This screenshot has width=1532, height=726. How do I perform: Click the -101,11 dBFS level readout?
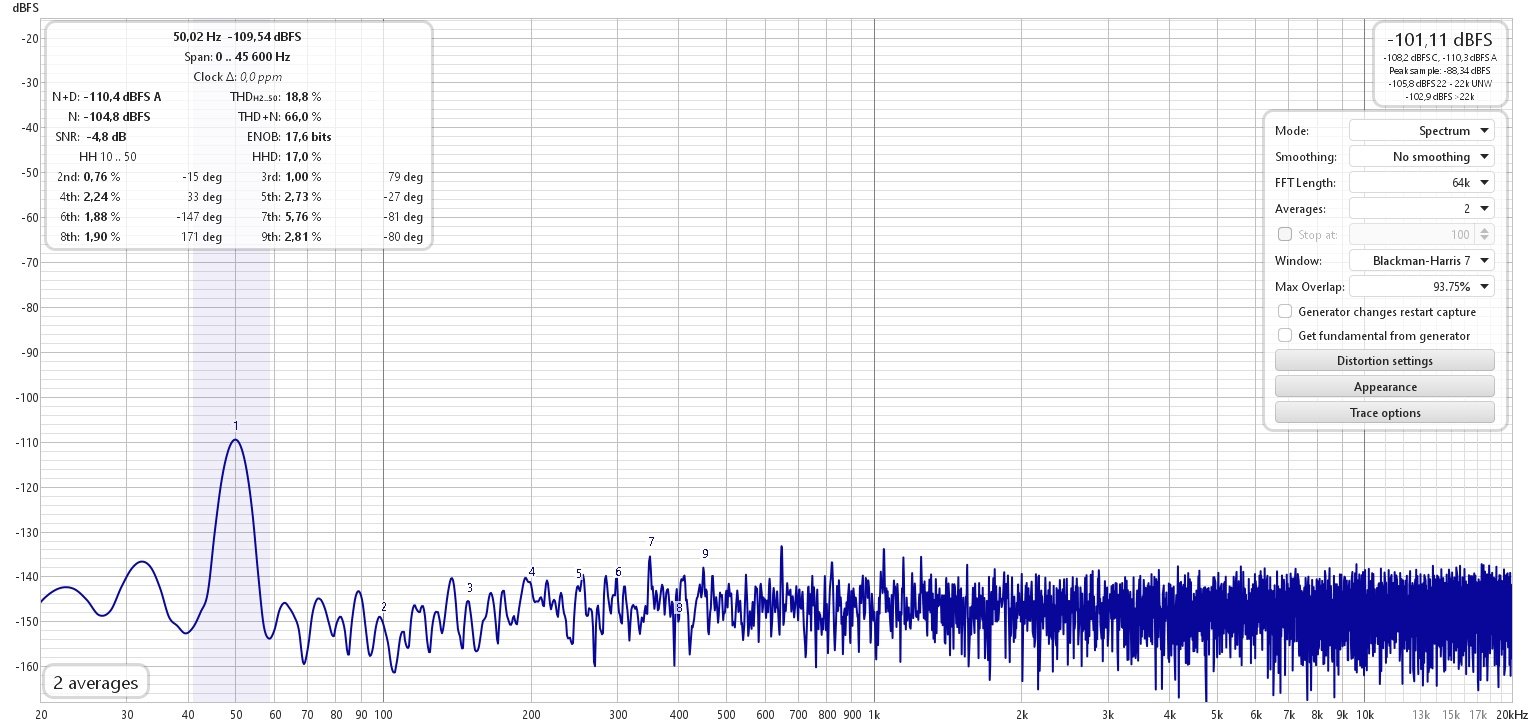1439,40
